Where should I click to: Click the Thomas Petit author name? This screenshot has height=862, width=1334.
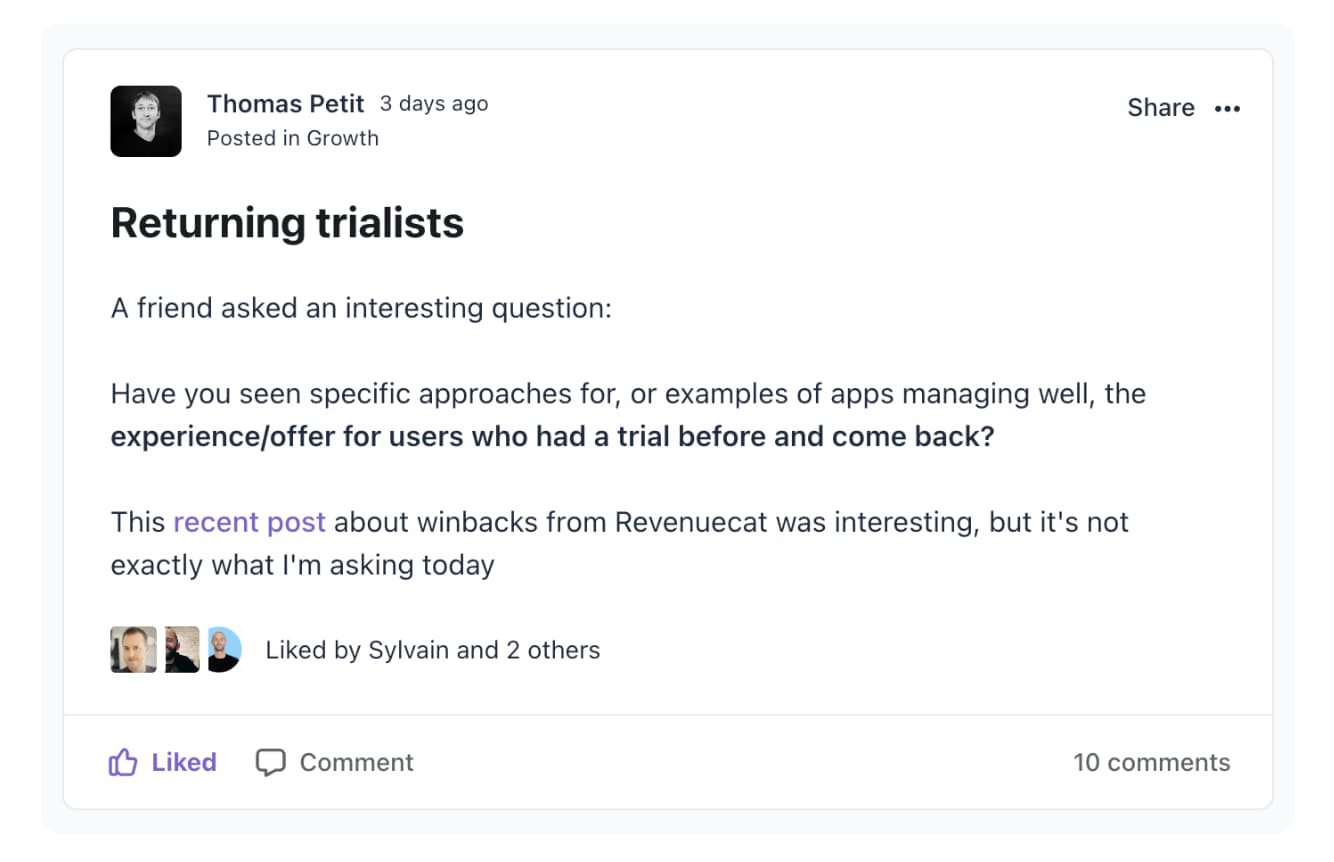[x=286, y=103]
